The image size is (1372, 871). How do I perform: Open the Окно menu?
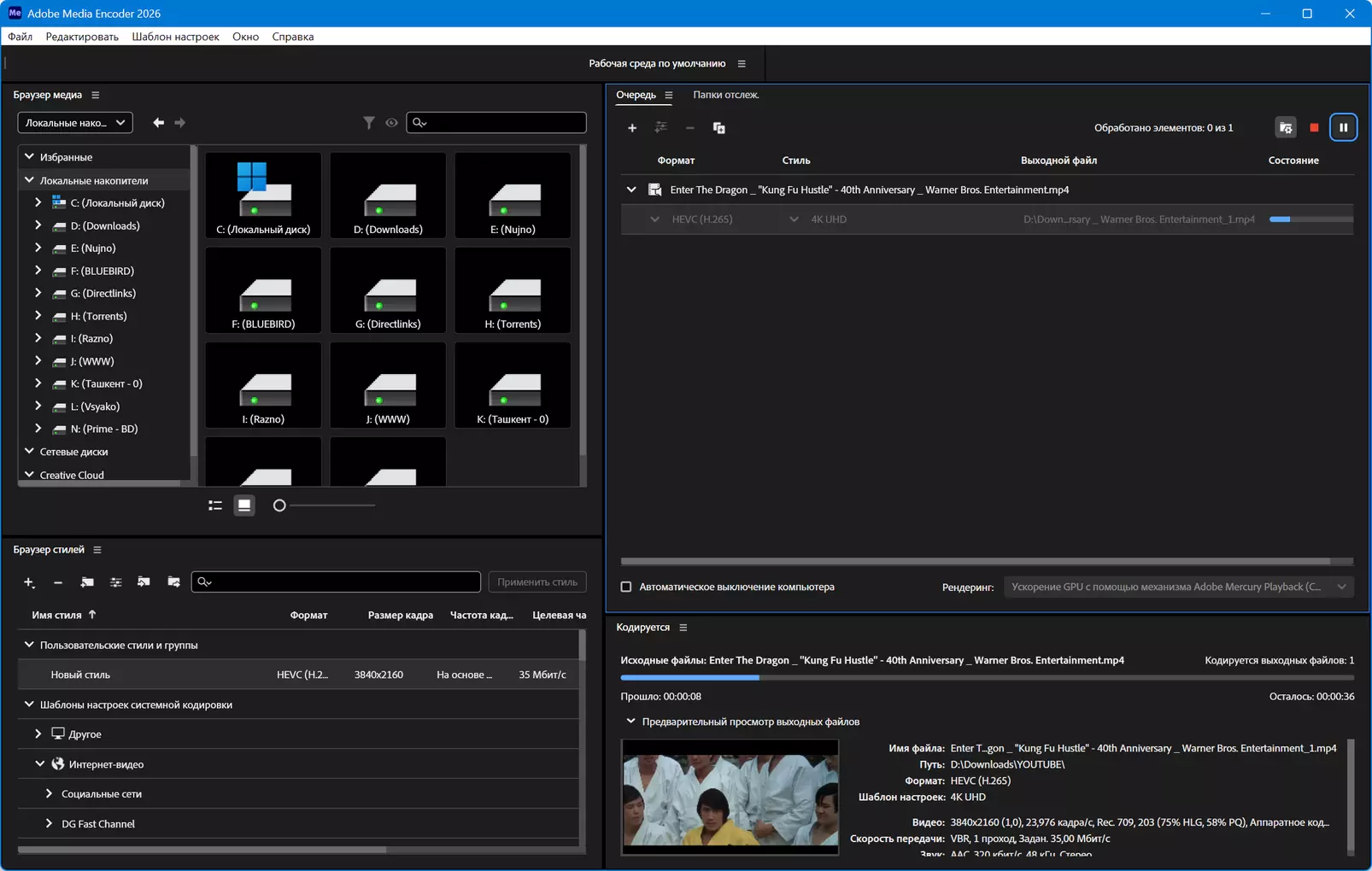(245, 37)
